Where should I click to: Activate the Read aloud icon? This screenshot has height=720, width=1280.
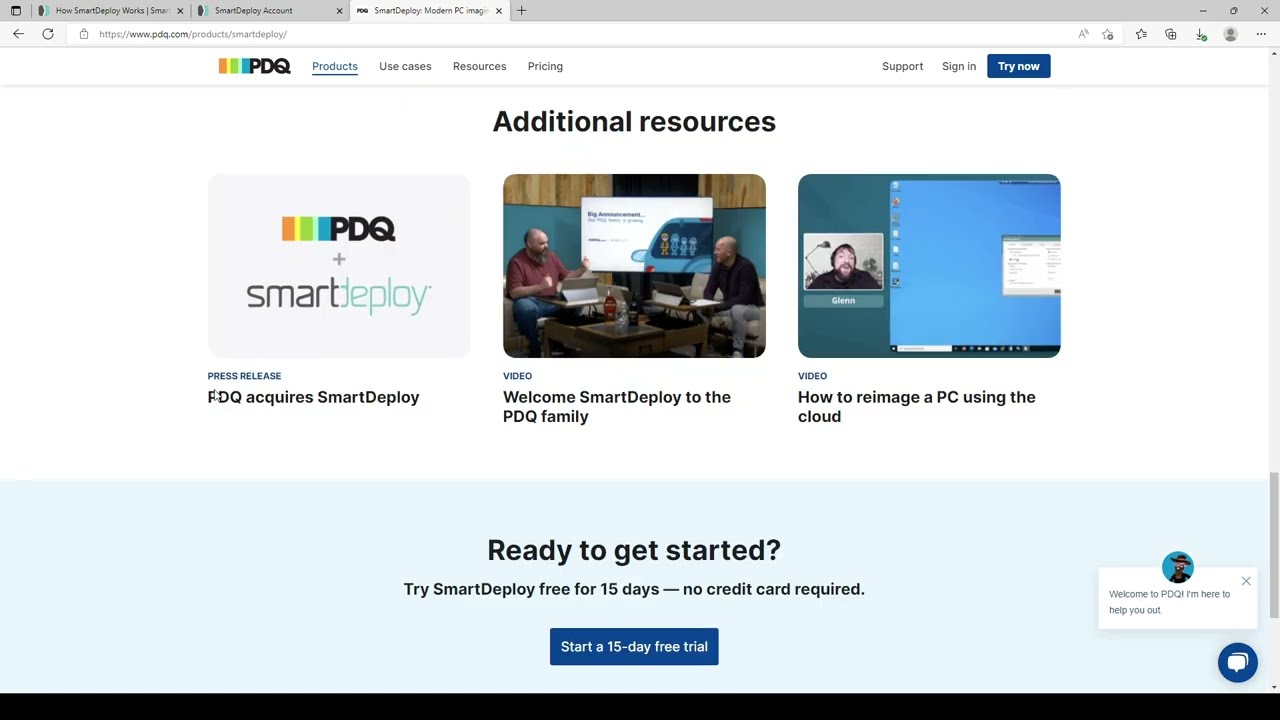coord(1083,34)
